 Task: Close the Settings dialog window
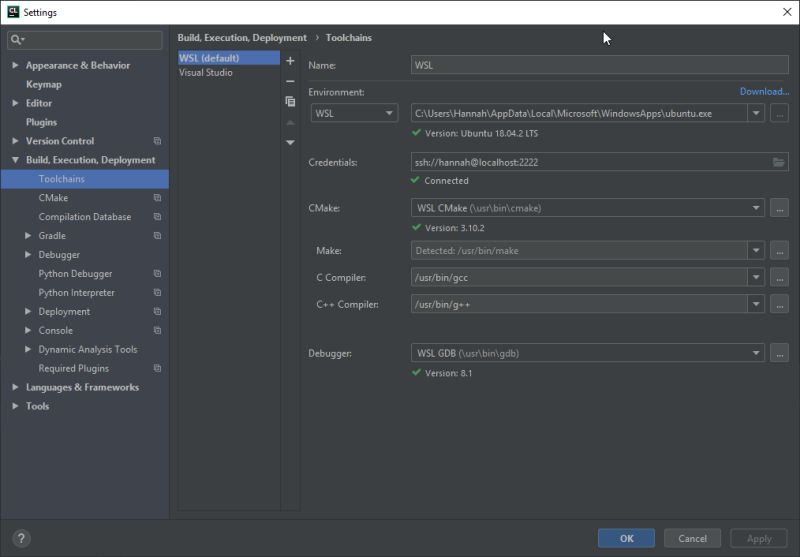coord(787,12)
